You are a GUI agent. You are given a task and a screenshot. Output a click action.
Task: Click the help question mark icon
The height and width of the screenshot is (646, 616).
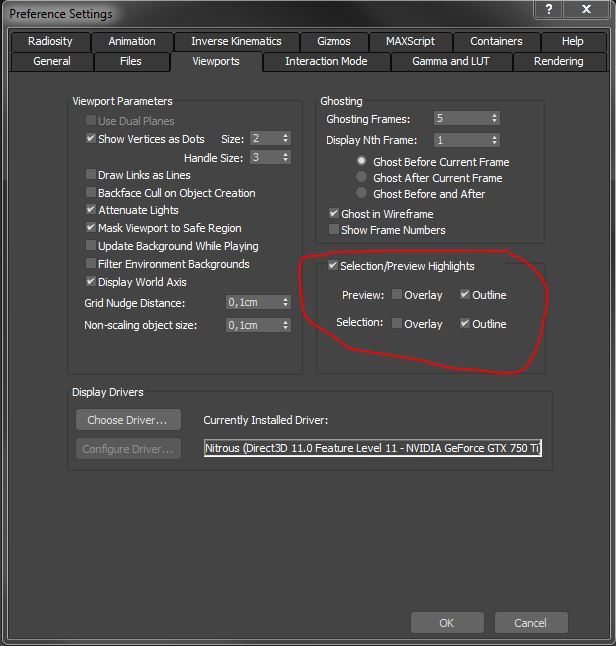tap(549, 11)
